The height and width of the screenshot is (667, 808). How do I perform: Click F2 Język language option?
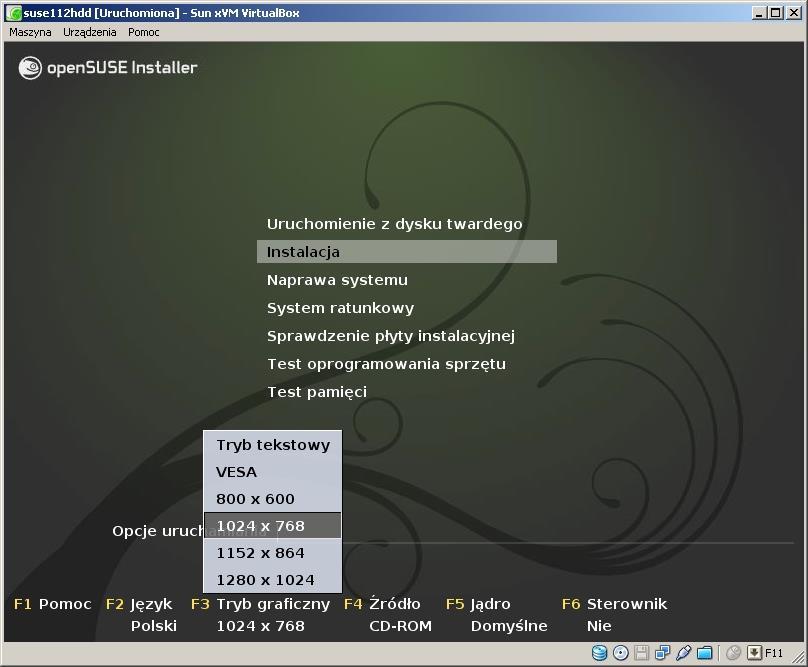[x=139, y=604]
